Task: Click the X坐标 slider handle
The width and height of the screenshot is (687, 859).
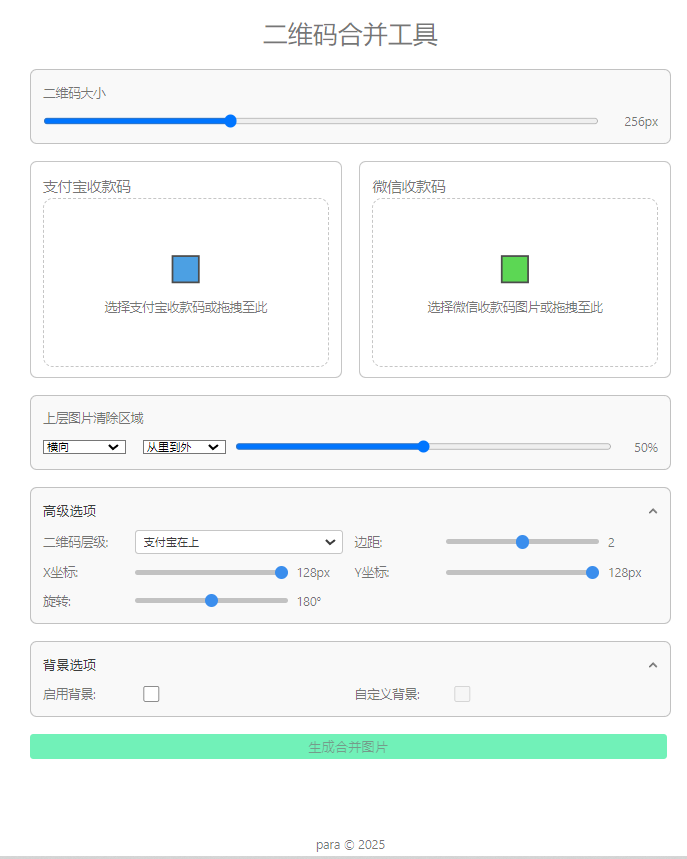Action: [x=281, y=573]
